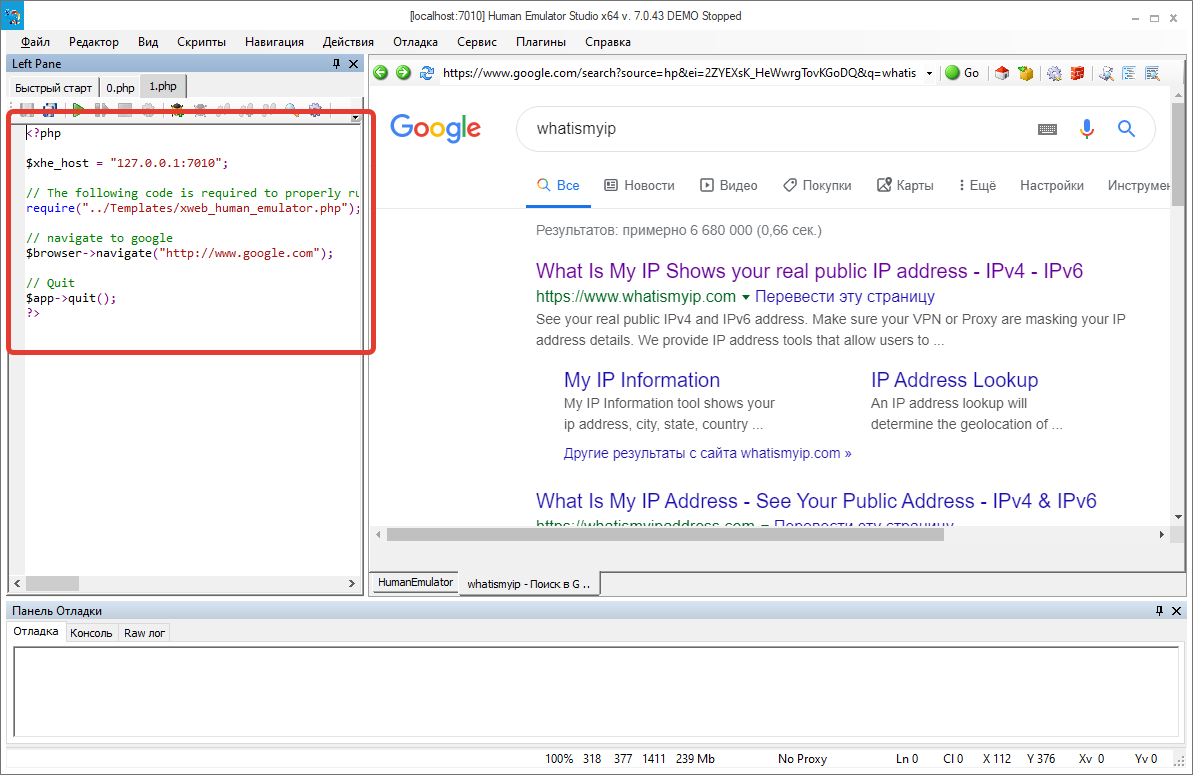Open the Навигация menu
The width and height of the screenshot is (1193, 775).
click(274, 42)
